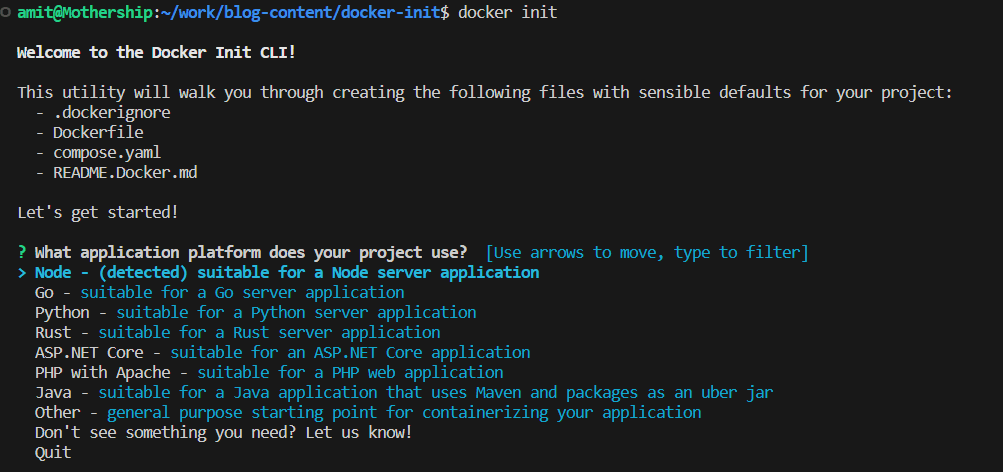Pick the Java Maven uber jar option

pyautogui.click(x=404, y=392)
